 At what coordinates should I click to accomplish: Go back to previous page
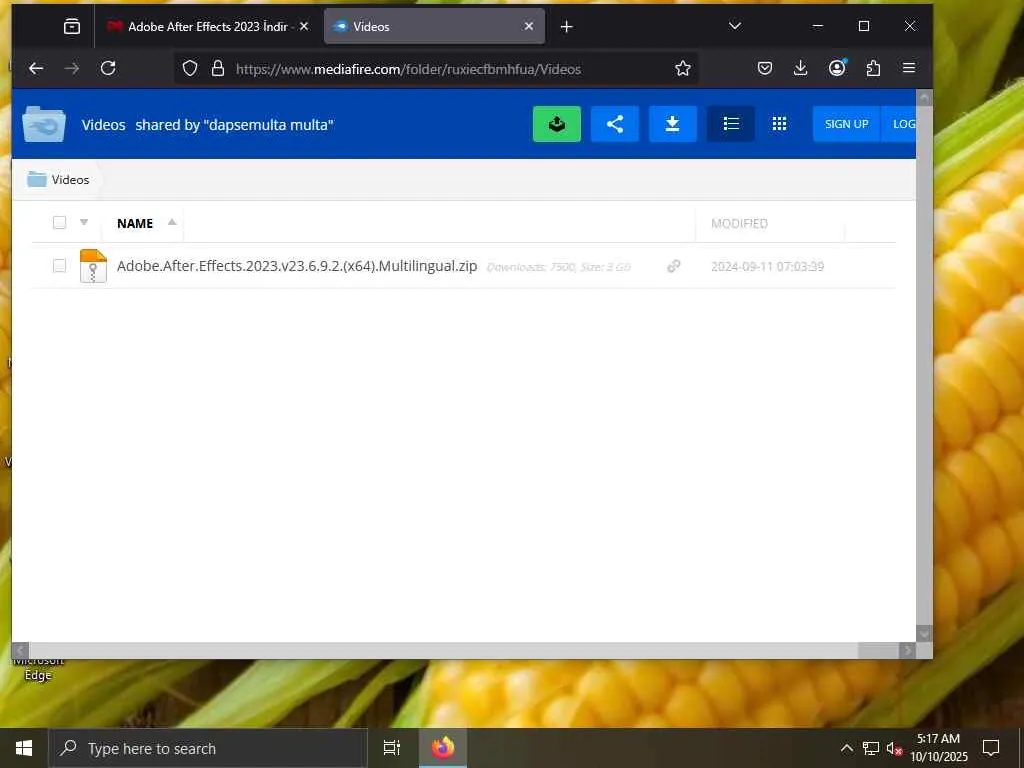click(x=36, y=69)
